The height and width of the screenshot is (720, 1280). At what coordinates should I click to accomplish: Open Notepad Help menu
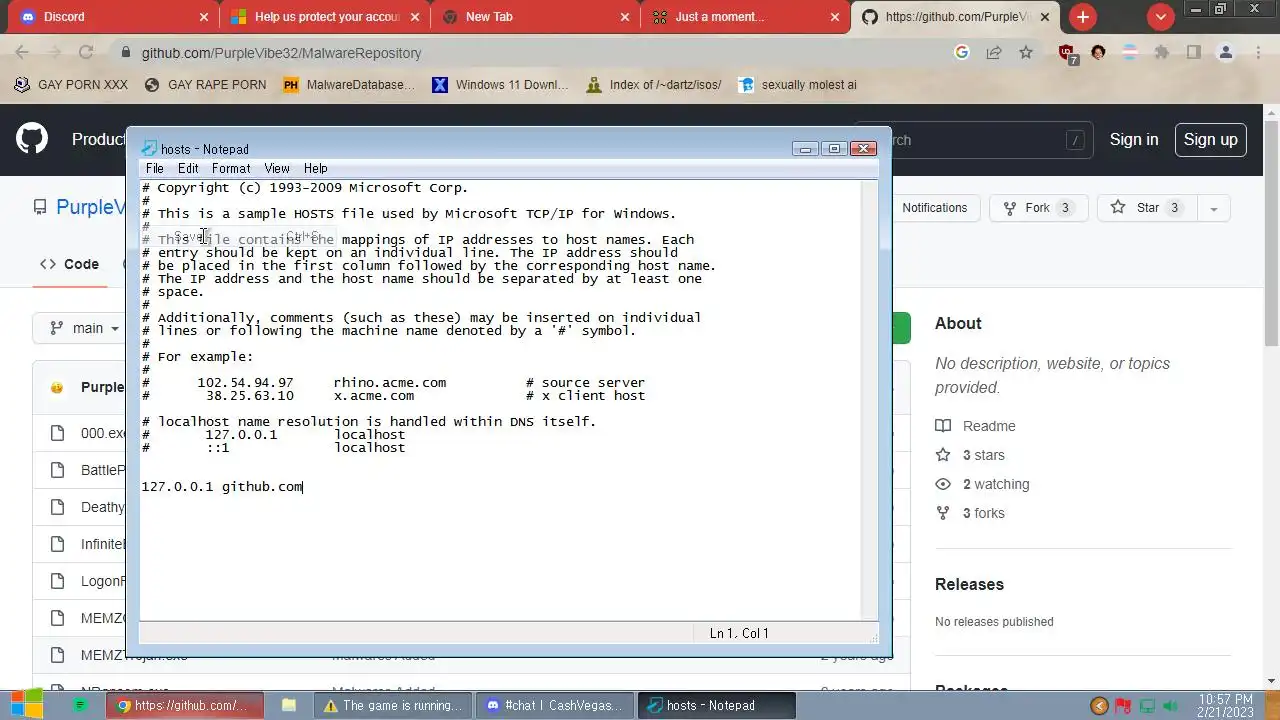coord(316,168)
